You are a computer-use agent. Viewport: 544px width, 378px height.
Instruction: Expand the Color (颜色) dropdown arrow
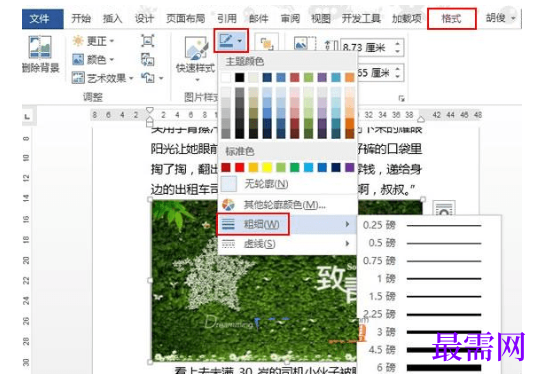pos(112,60)
